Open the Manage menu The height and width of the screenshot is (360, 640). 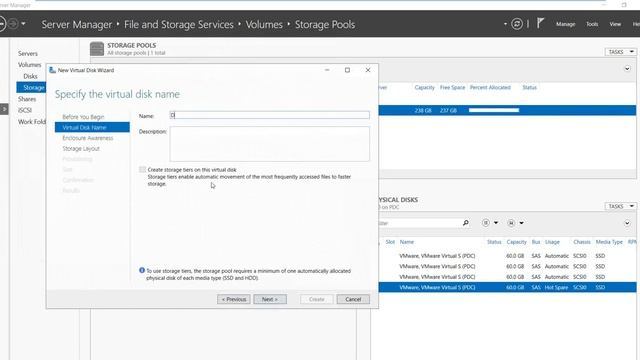565,24
